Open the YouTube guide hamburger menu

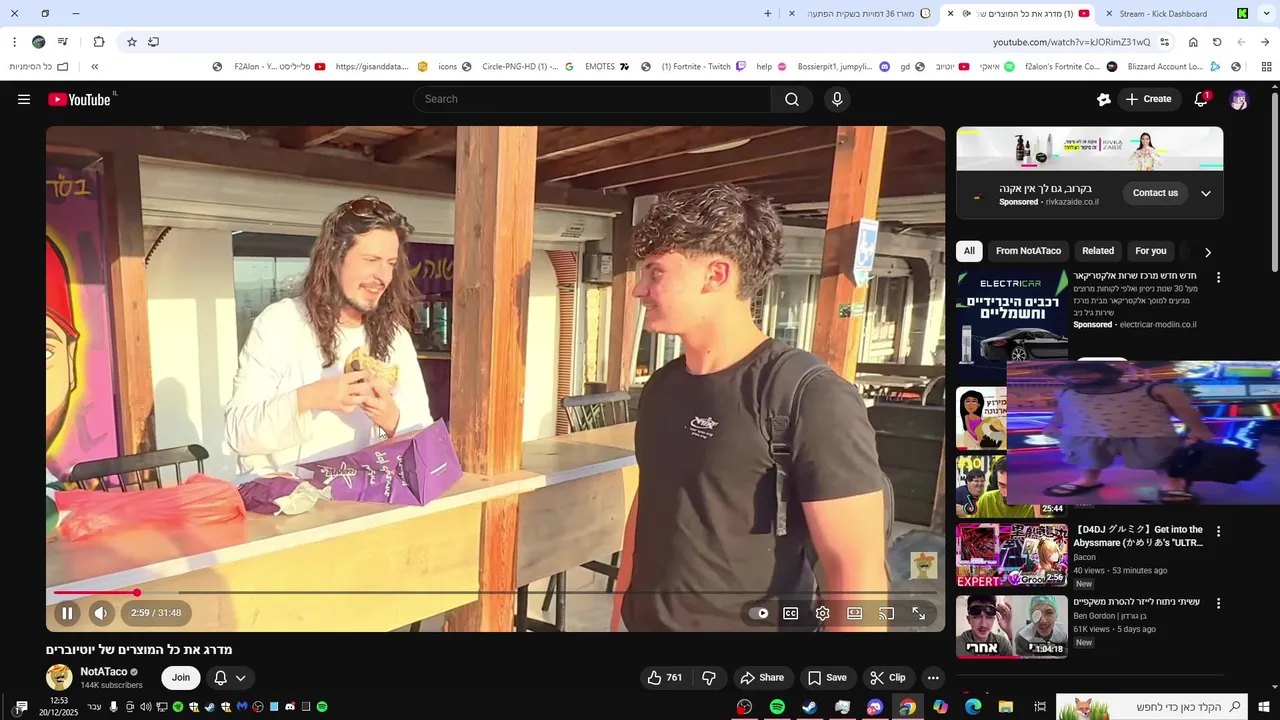[24, 99]
